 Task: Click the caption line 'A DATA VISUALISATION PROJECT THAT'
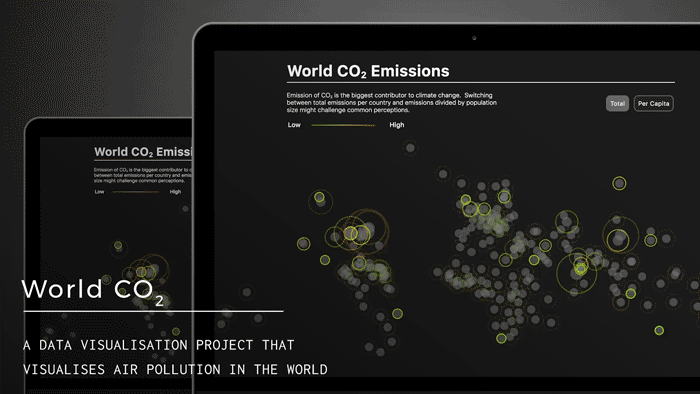pyautogui.click(x=158, y=345)
